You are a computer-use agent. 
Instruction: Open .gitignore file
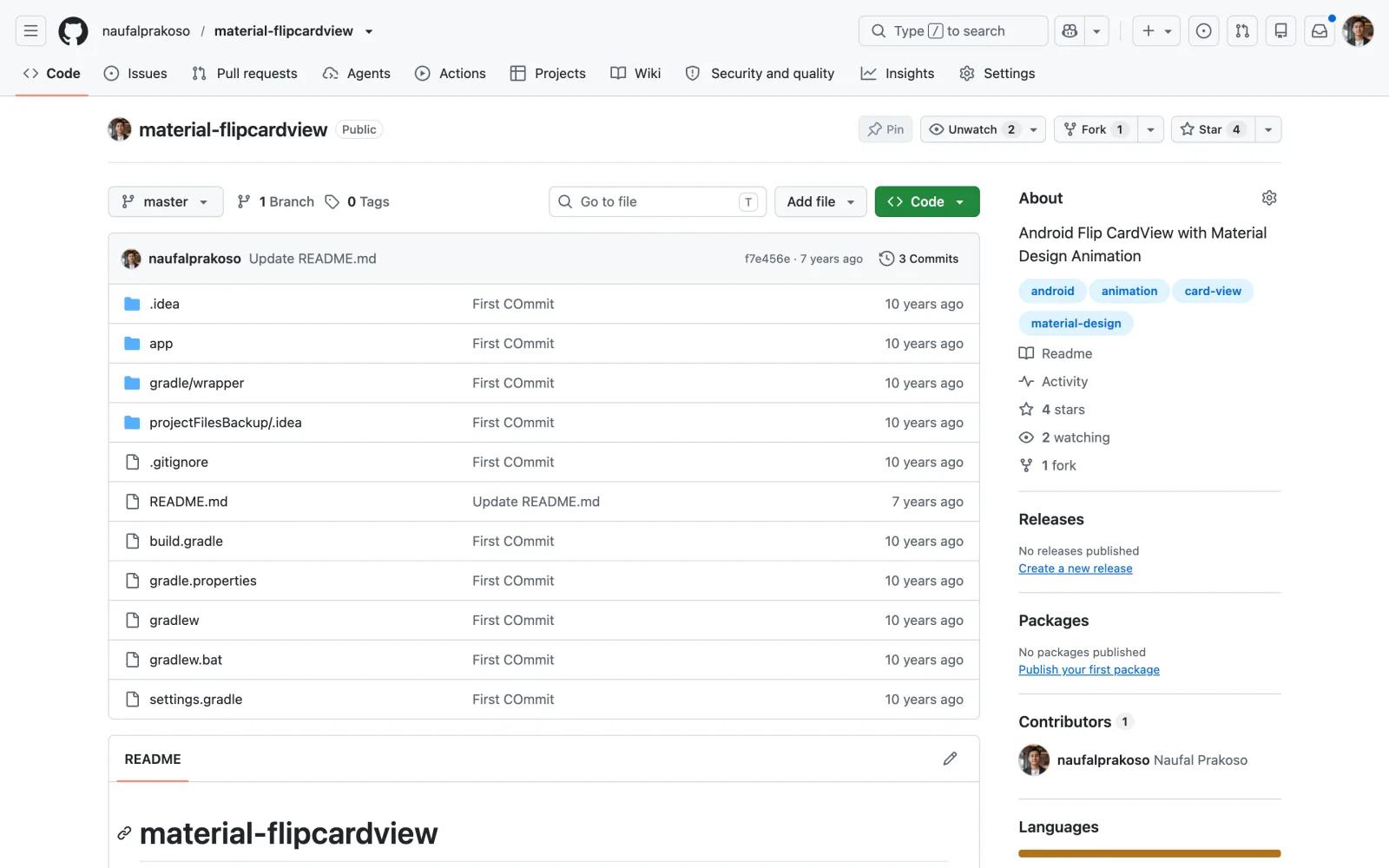pos(179,462)
